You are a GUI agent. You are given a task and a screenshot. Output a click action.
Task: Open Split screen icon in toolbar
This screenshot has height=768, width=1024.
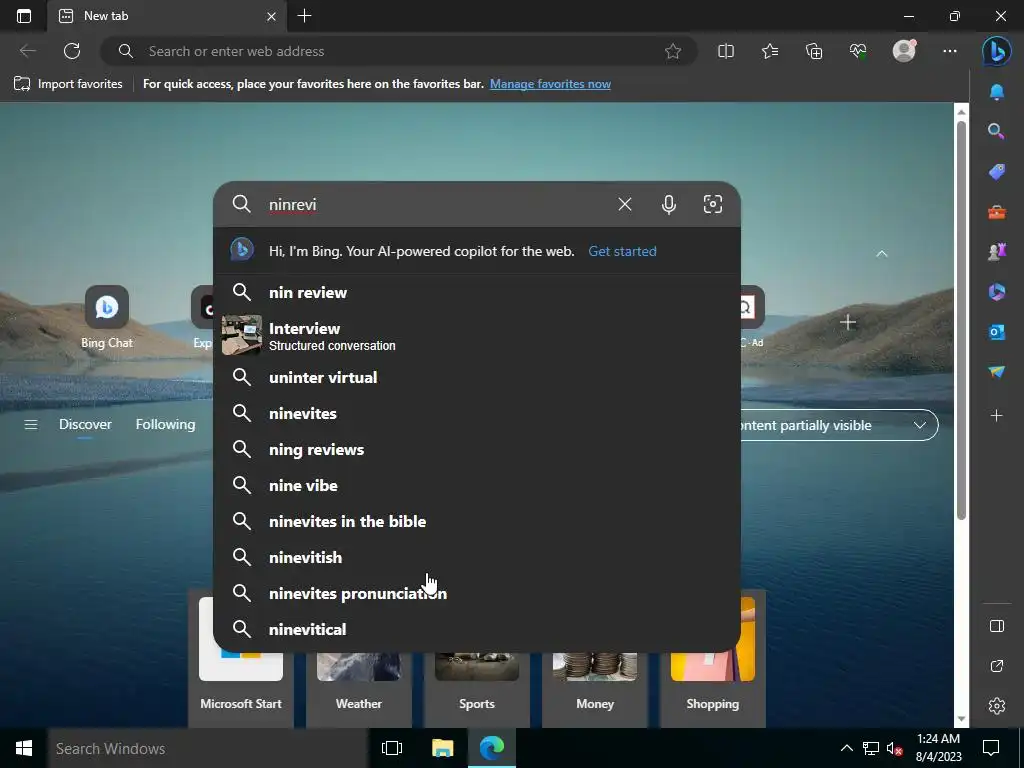726,51
